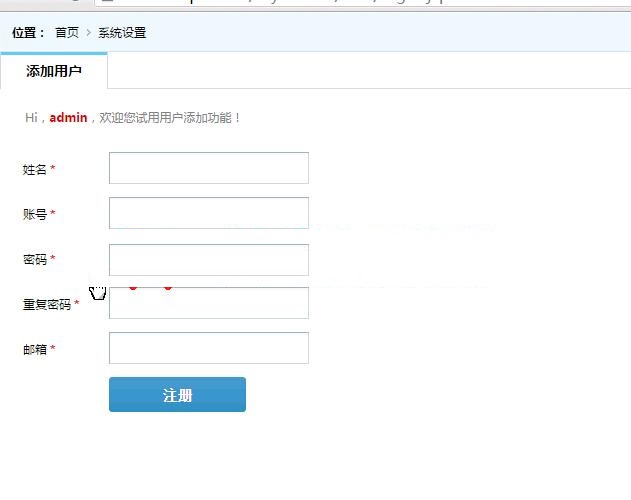Submit the form with 注册 button

click(177, 395)
